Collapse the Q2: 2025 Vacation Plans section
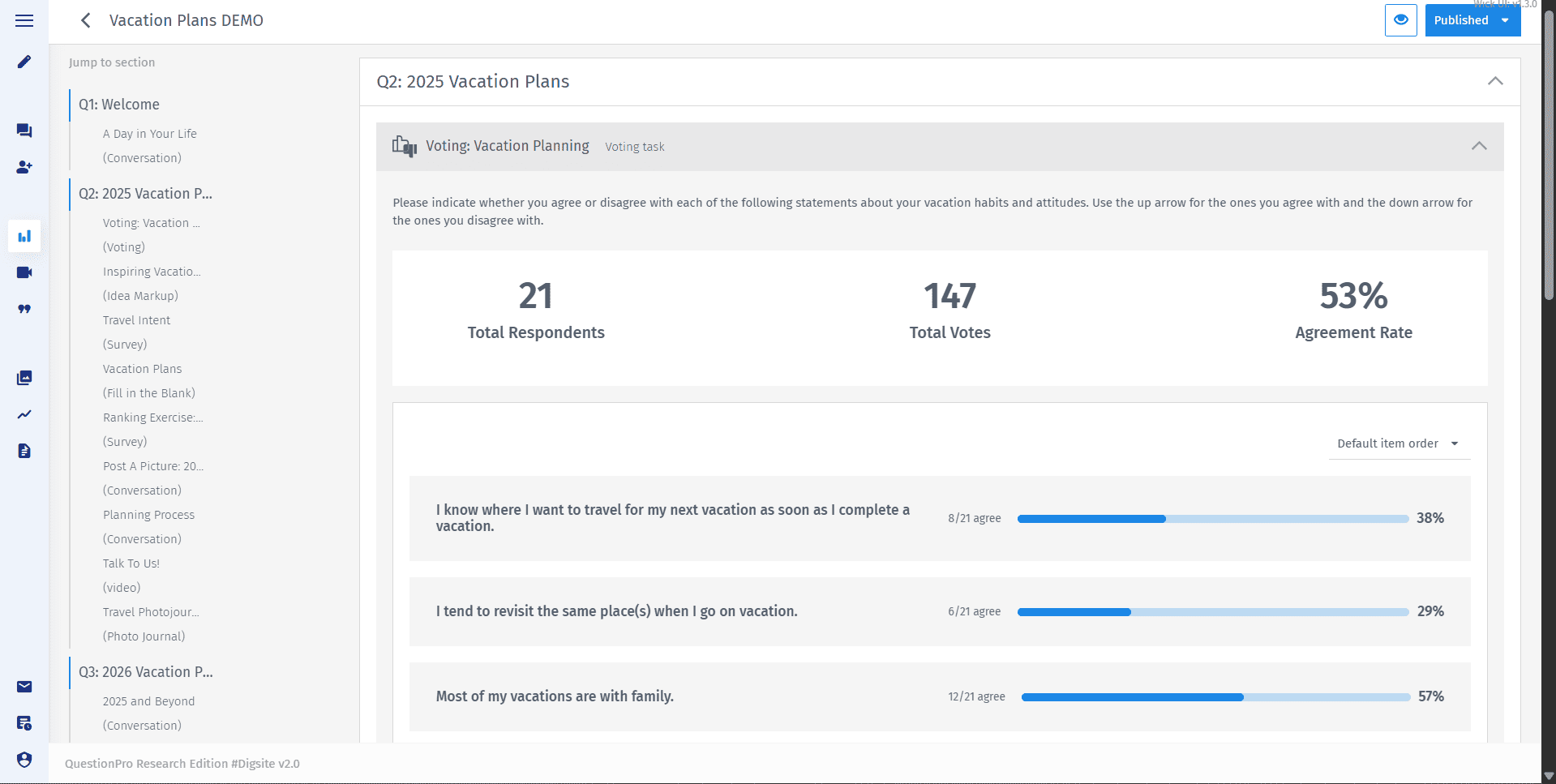1556x784 pixels. click(1494, 81)
